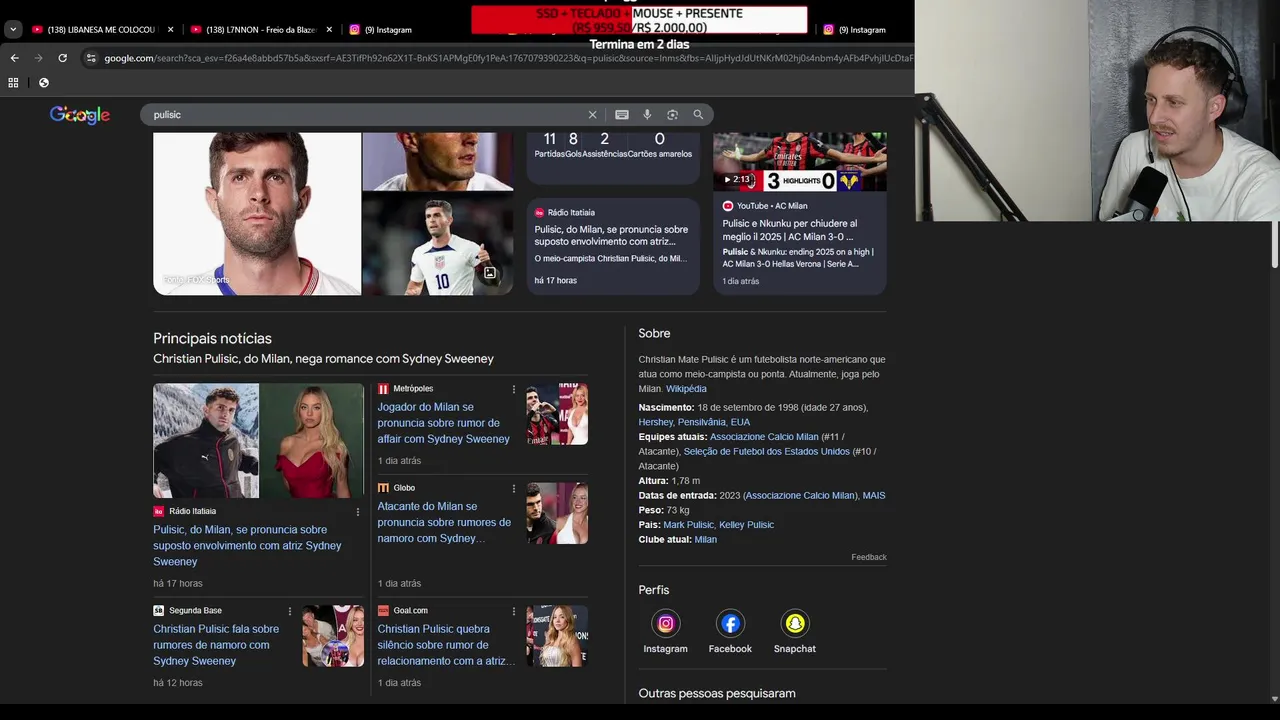Open the tab search dropdown arrow
Viewport: 1280px width, 720px height.
(x=13, y=30)
